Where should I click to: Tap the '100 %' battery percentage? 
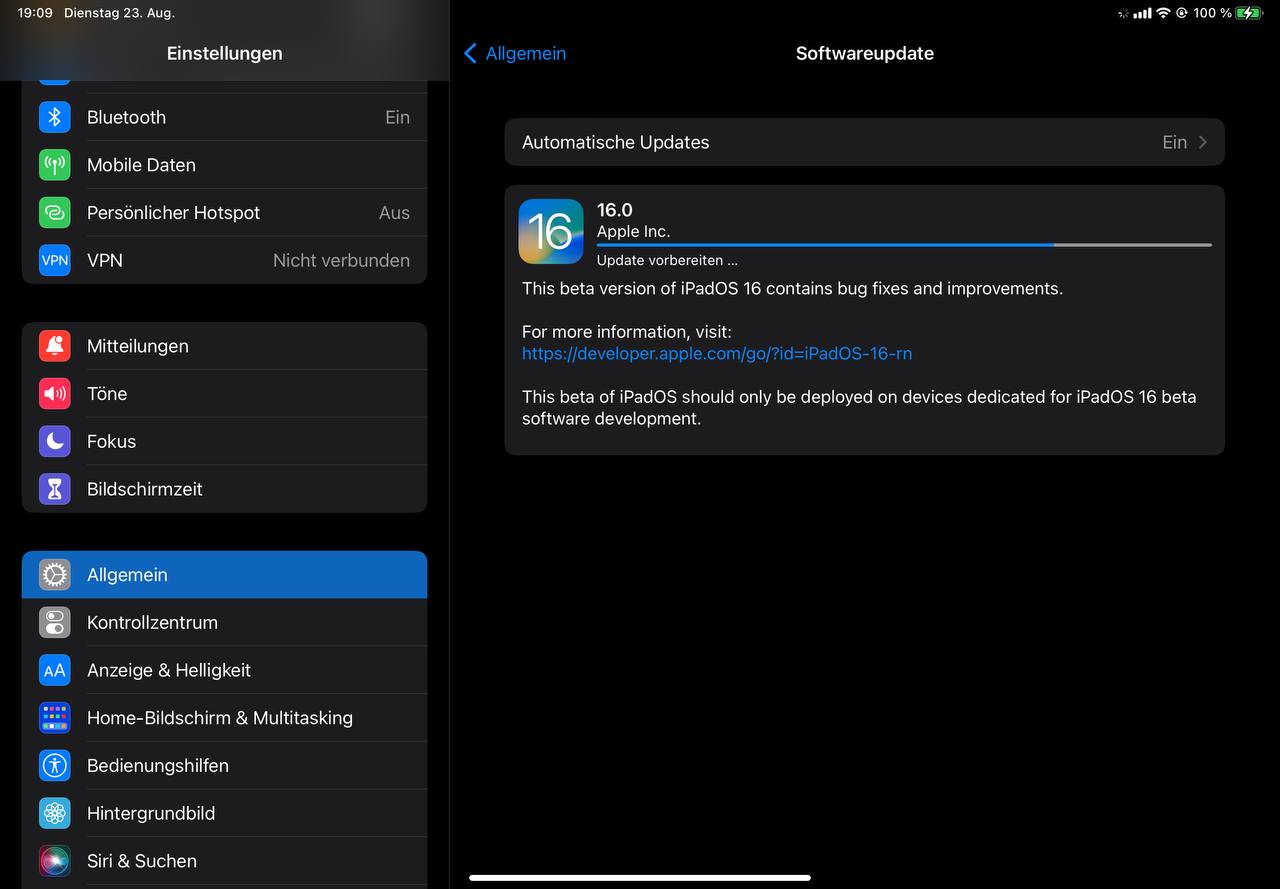(1212, 13)
